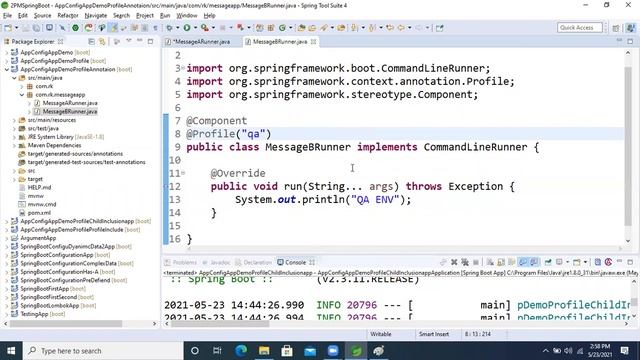Open the Run button dropdown arrow
Screen dimensions: 640x360
coord(195,28)
